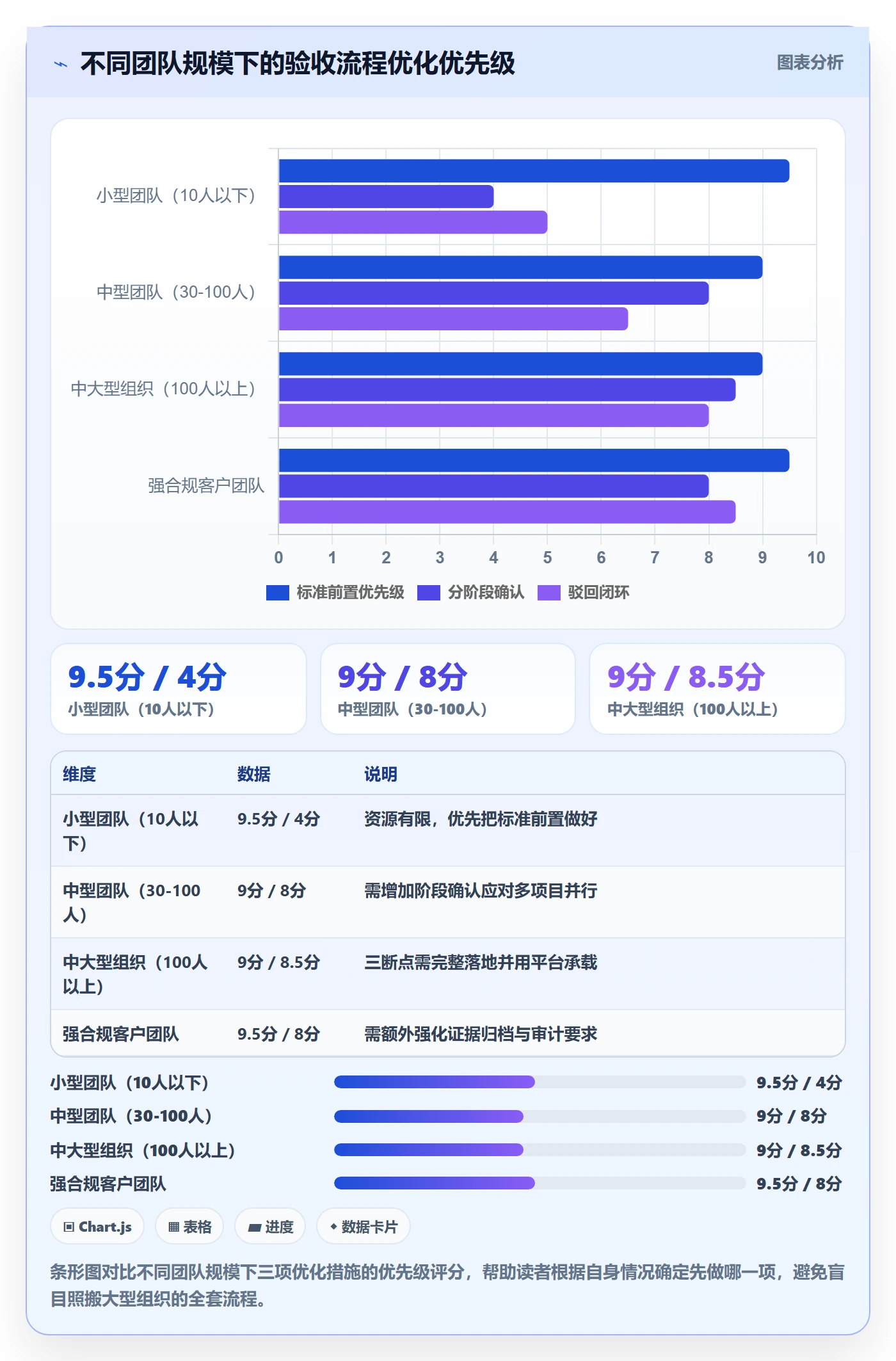Select the 需额外强化证据归档与审计要求 table cell
The height and width of the screenshot is (1361, 896).
(481, 1034)
